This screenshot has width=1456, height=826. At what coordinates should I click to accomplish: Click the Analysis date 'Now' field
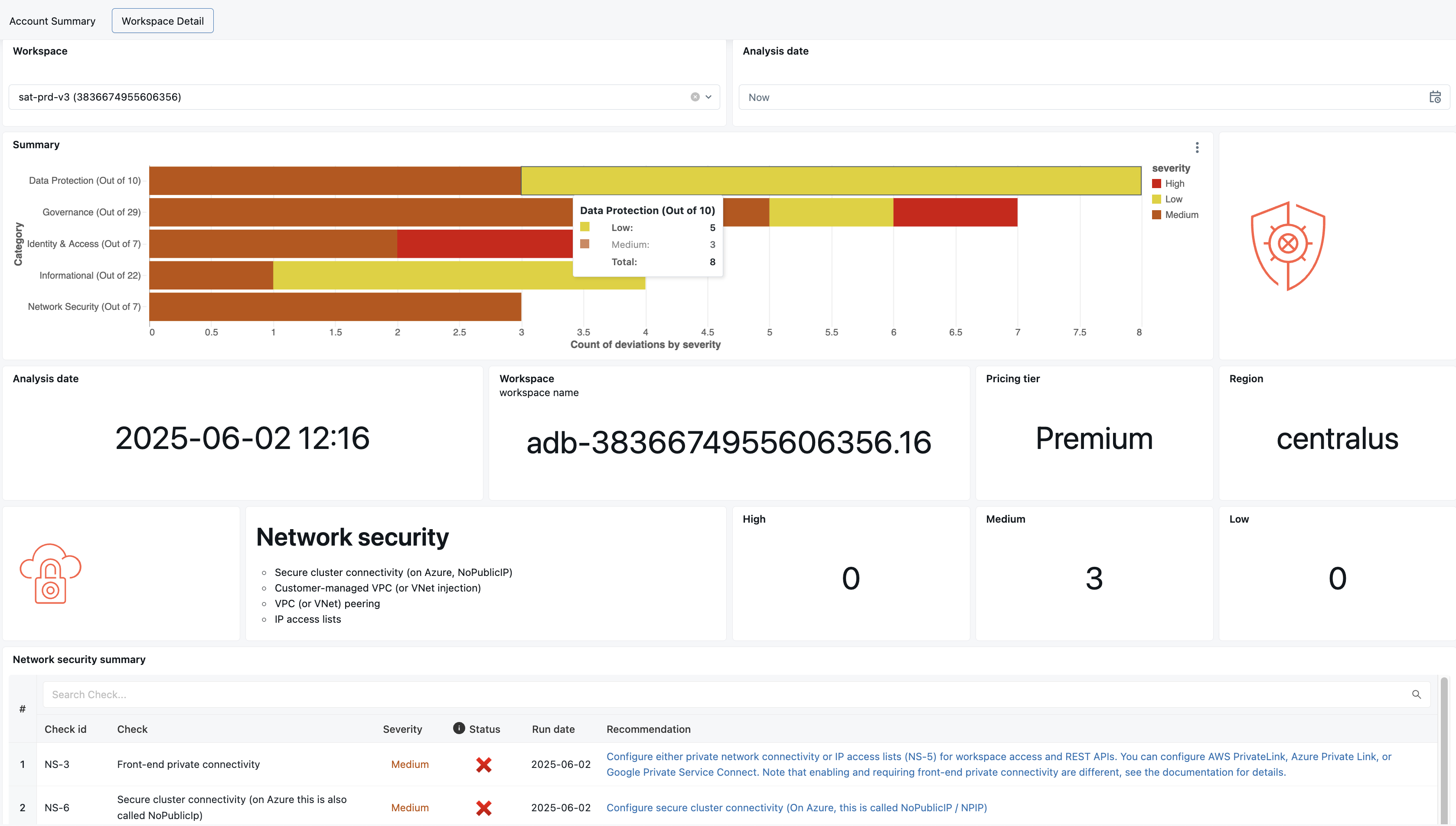[x=1094, y=97]
